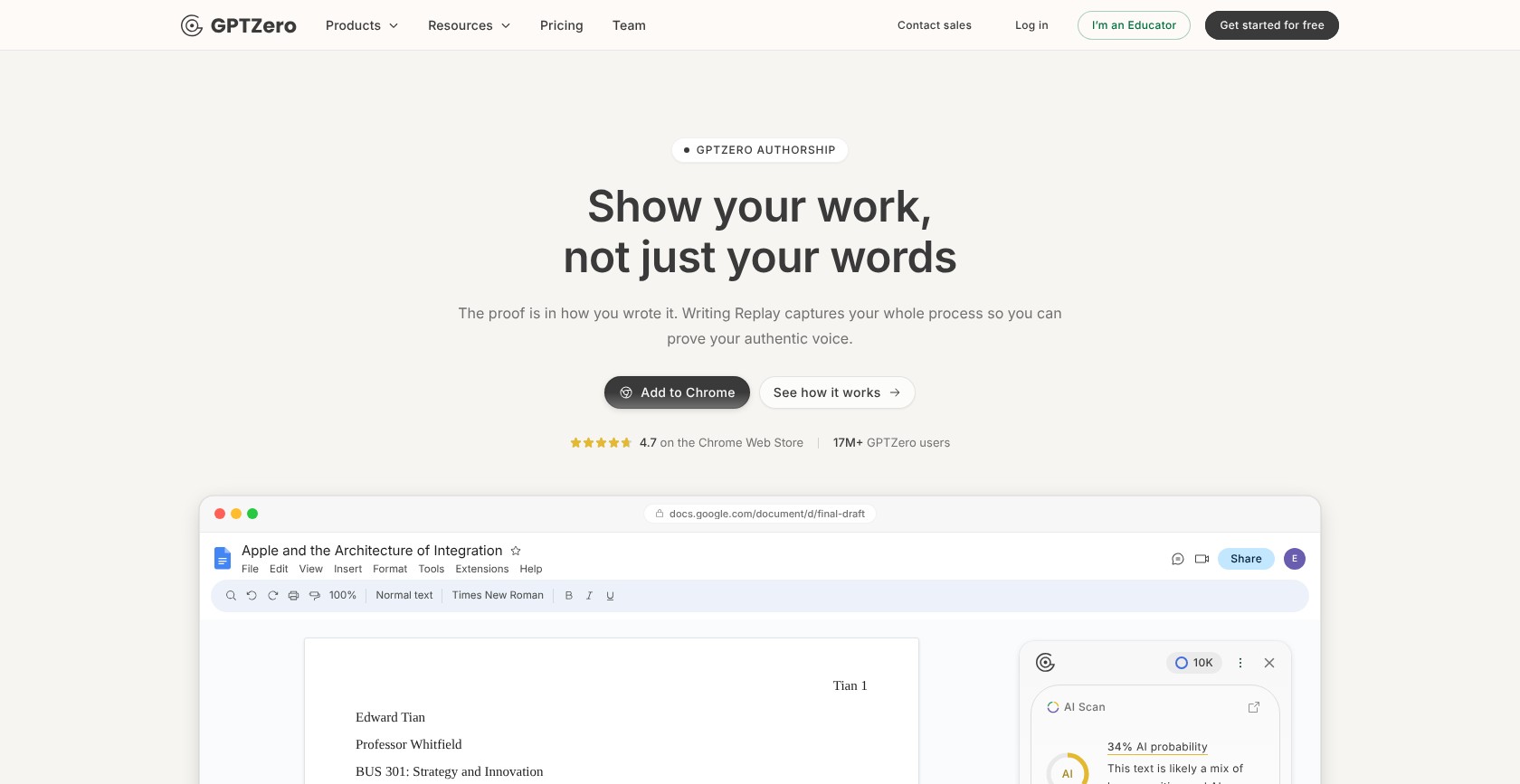Click the Add to Chrome button
Viewport: 1520px width, 784px height.
tap(677, 392)
